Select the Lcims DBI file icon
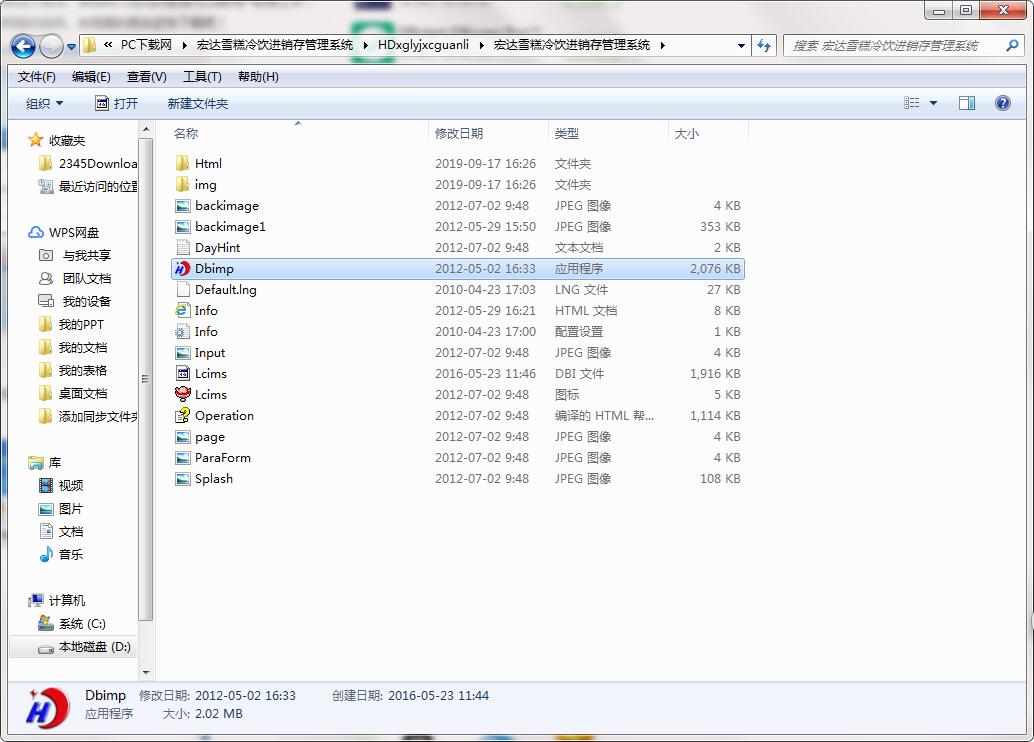The height and width of the screenshot is (742, 1034). [183, 373]
